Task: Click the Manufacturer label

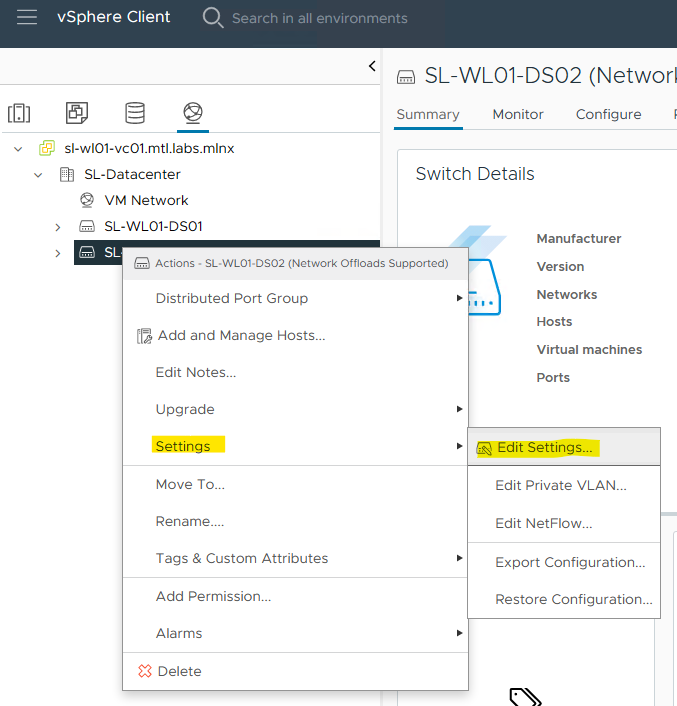Action: pos(579,239)
